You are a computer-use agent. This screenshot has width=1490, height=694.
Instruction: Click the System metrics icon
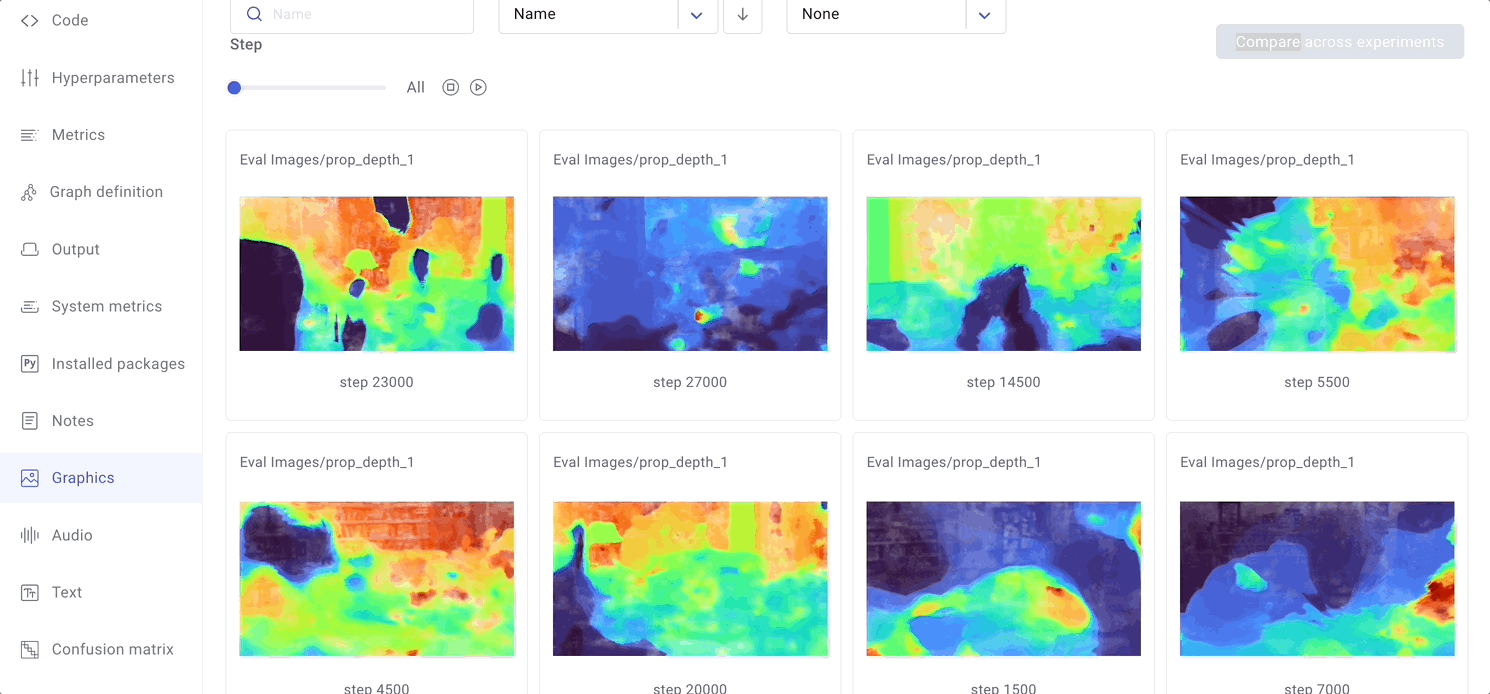coord(30,307)
